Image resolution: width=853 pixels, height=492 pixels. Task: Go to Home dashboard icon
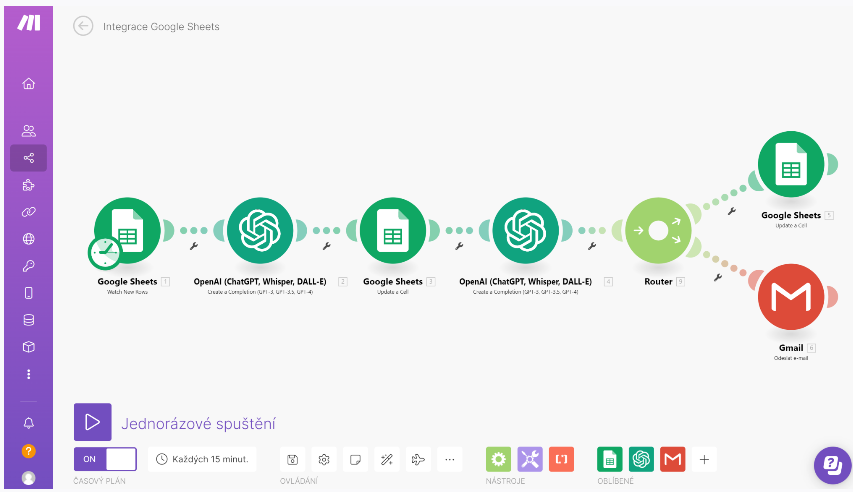29,83
